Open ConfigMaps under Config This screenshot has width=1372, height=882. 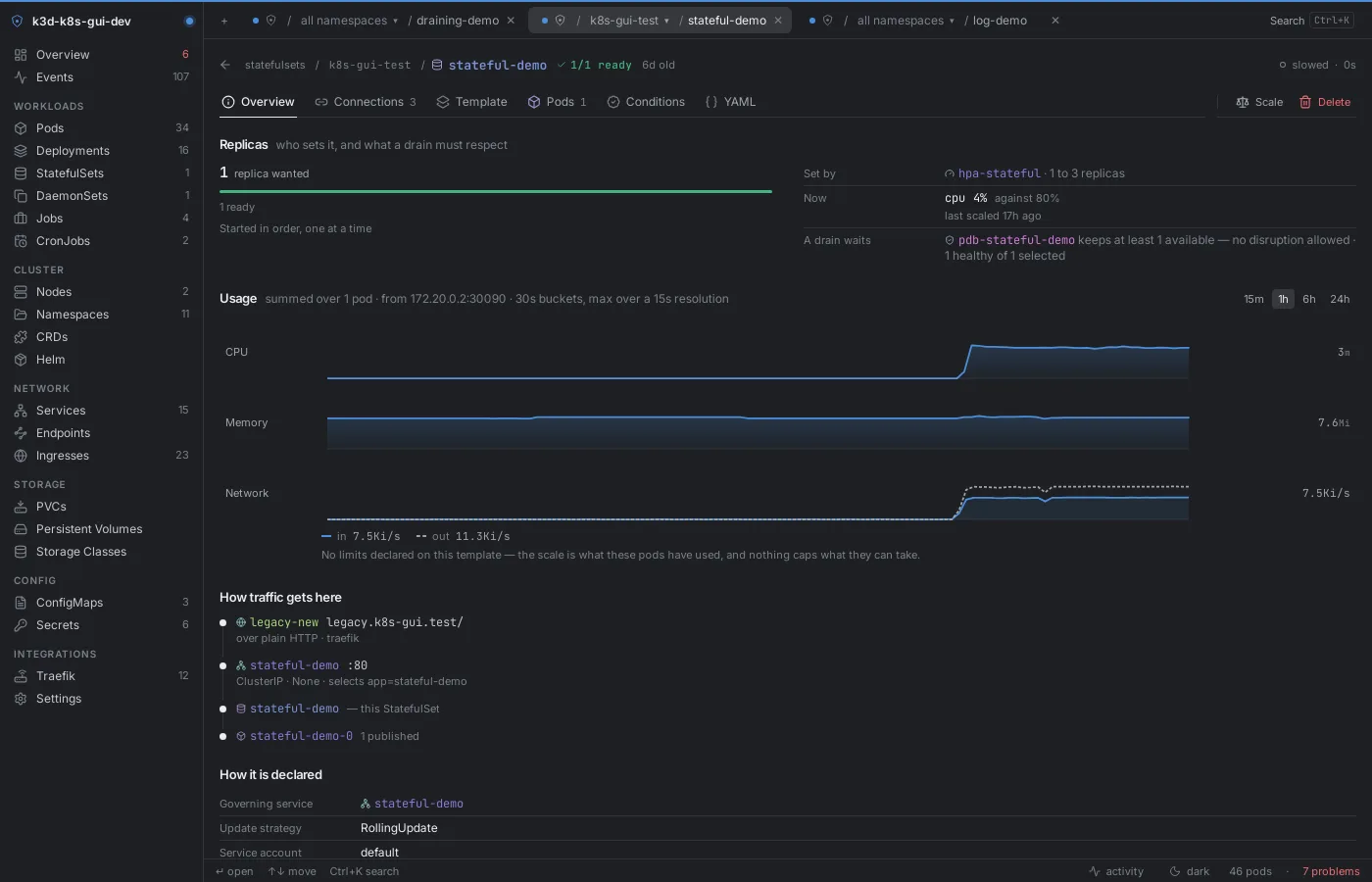101,603
